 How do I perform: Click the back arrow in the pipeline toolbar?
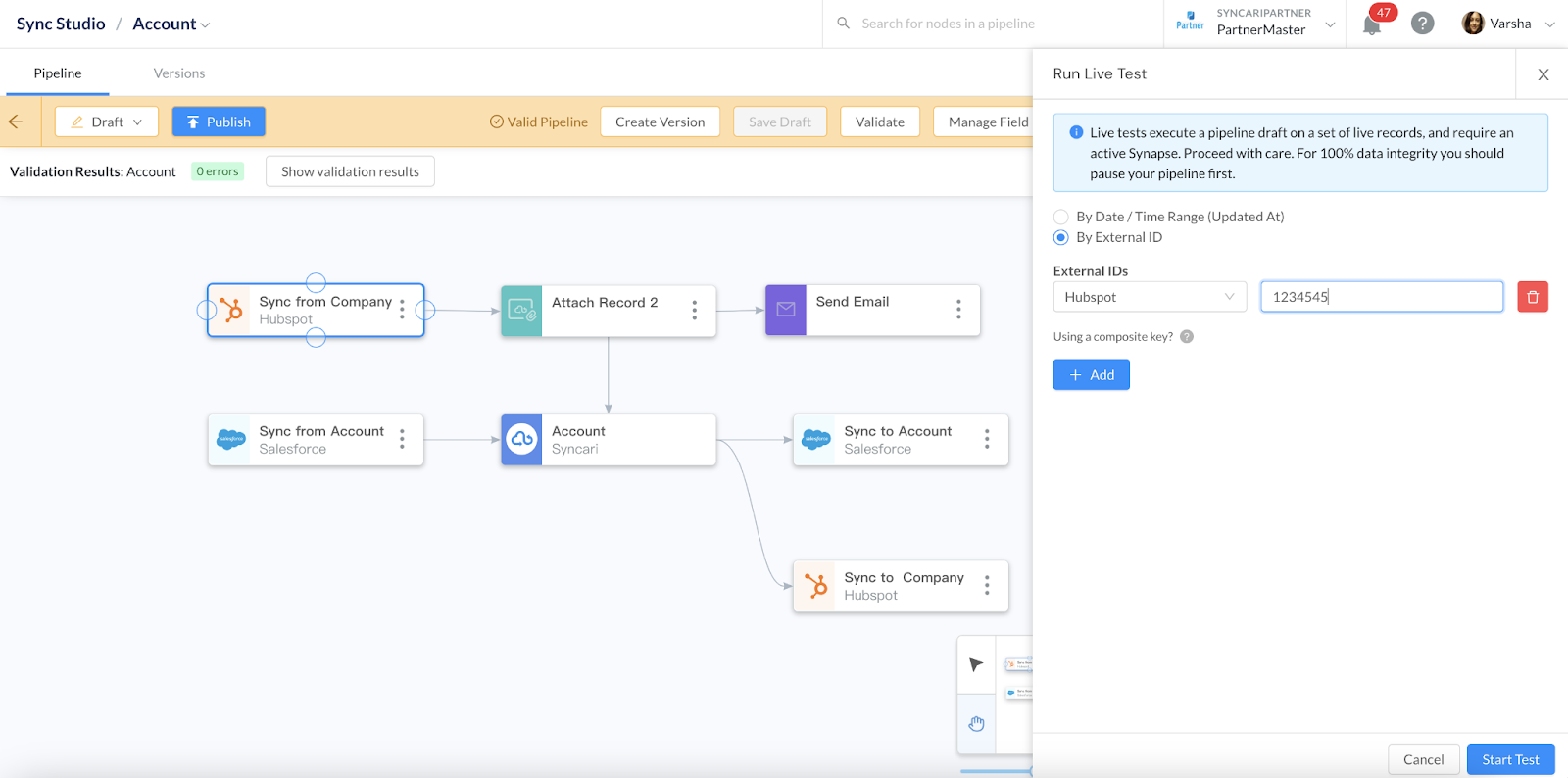point(16,122)
